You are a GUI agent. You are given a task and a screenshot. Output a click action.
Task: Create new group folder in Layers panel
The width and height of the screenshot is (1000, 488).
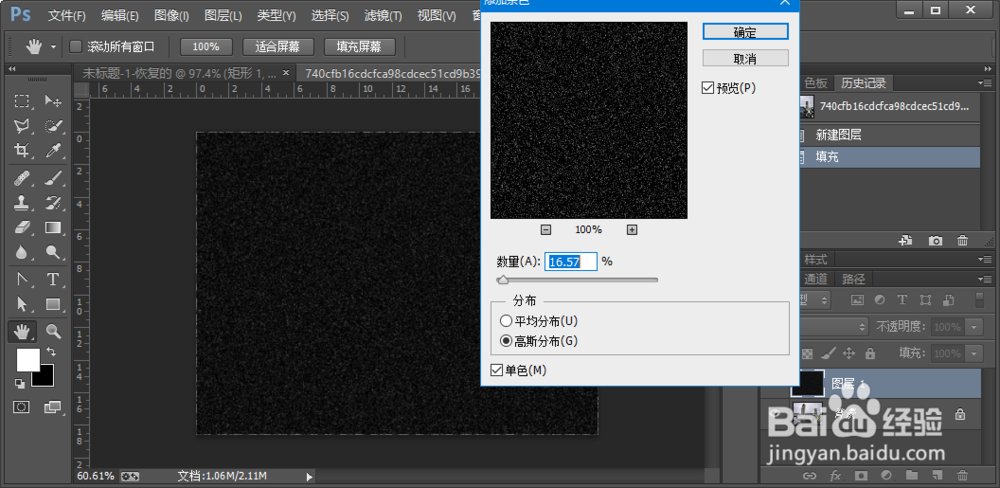tap(912, 475)
